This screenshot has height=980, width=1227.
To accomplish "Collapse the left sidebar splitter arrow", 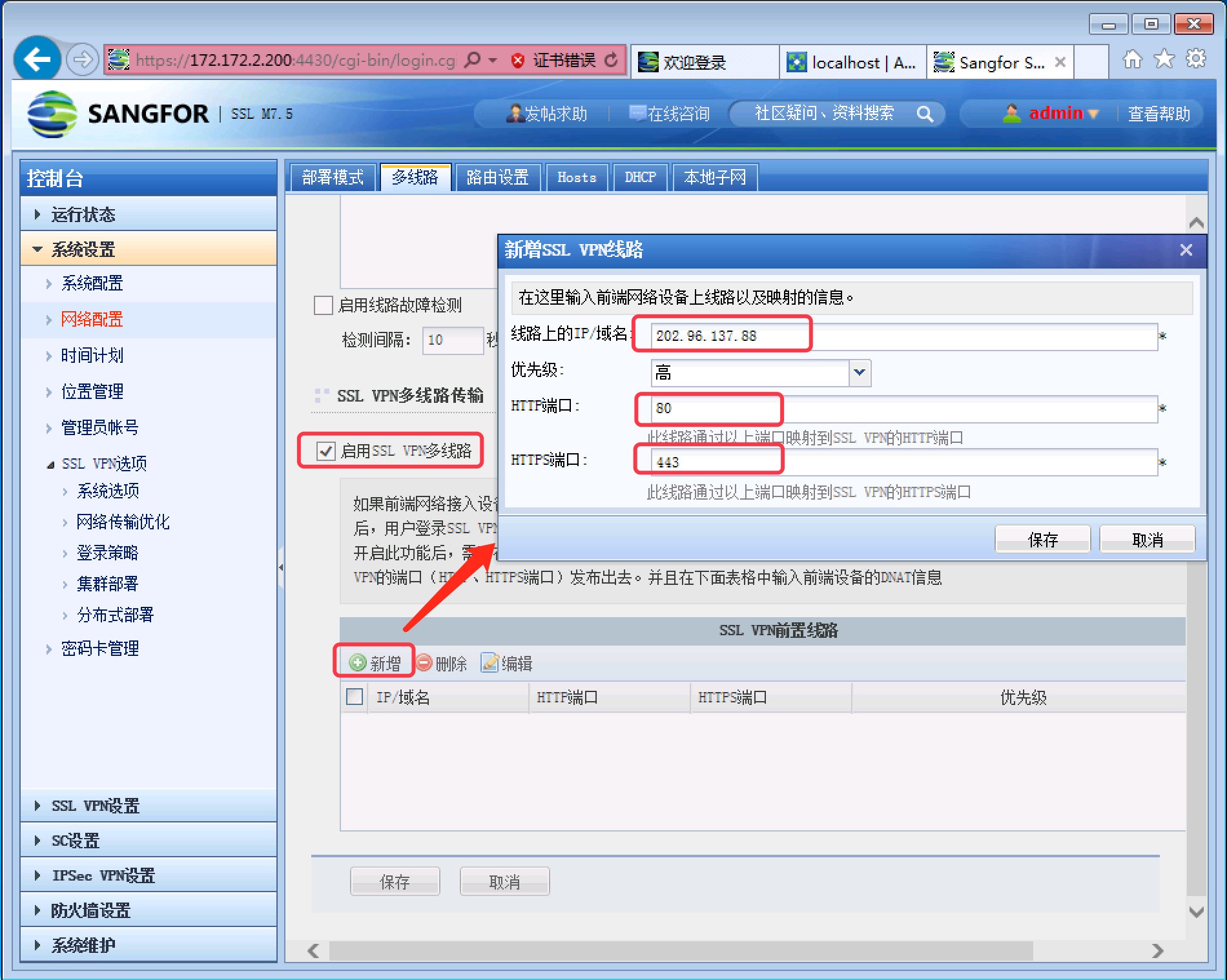I will tap(281, 567).
